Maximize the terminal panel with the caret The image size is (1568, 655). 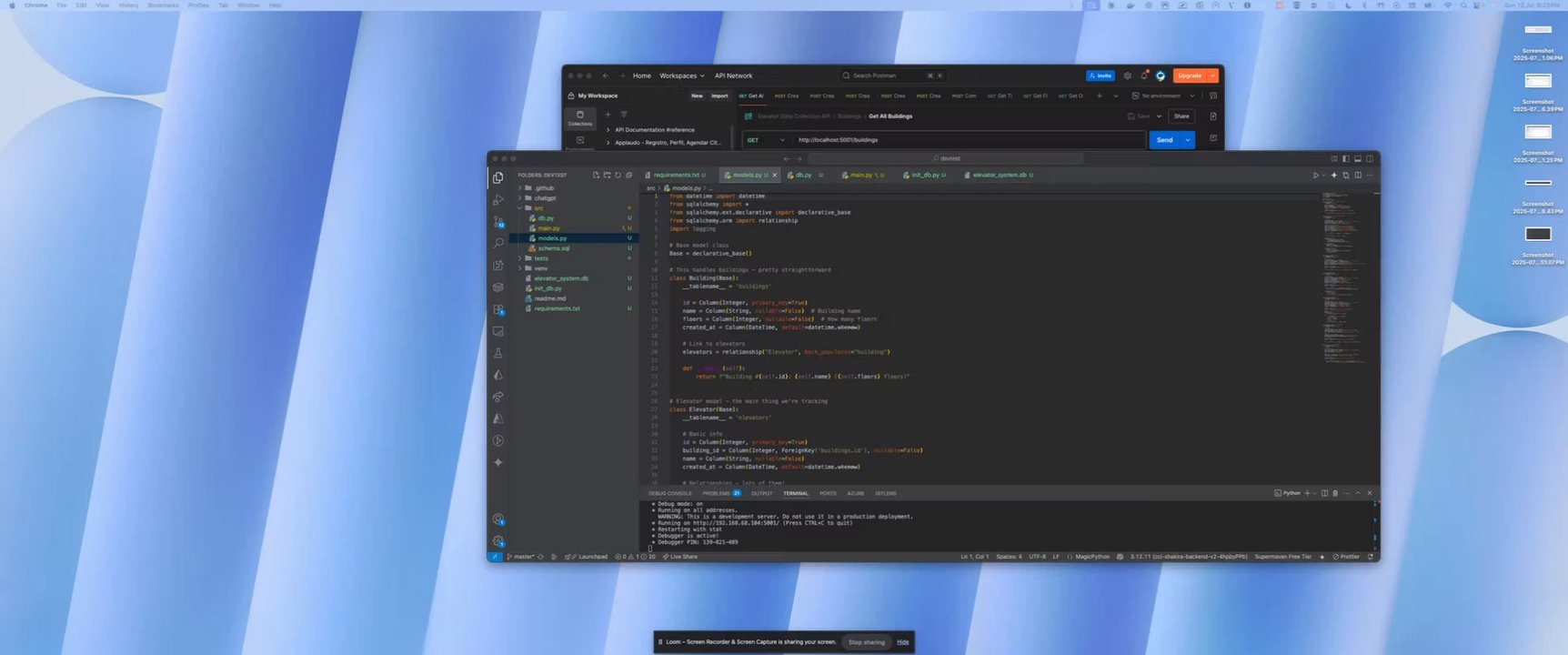tap(1358, 493)
